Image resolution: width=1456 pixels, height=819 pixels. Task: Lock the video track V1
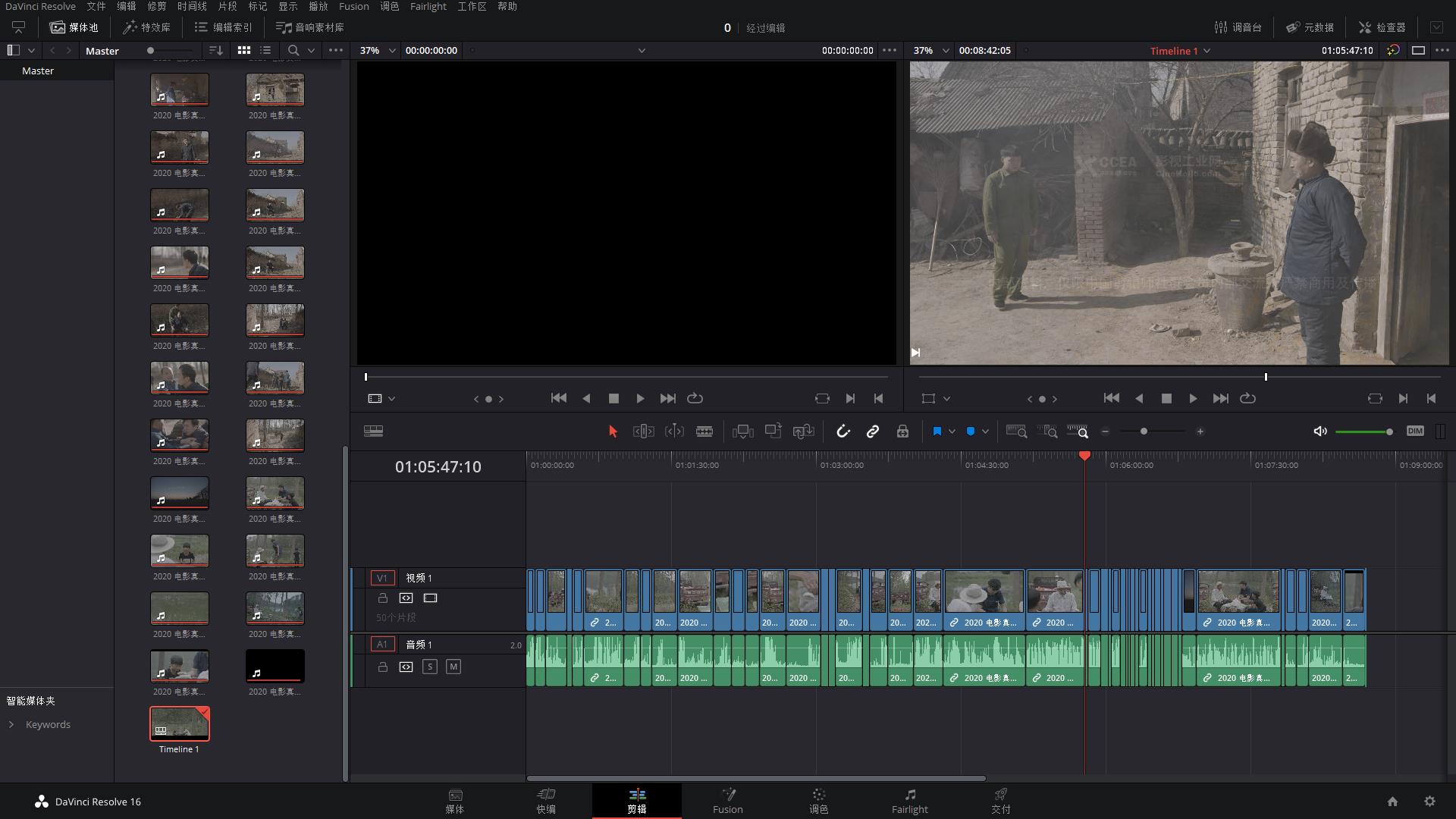click(383, 598)
